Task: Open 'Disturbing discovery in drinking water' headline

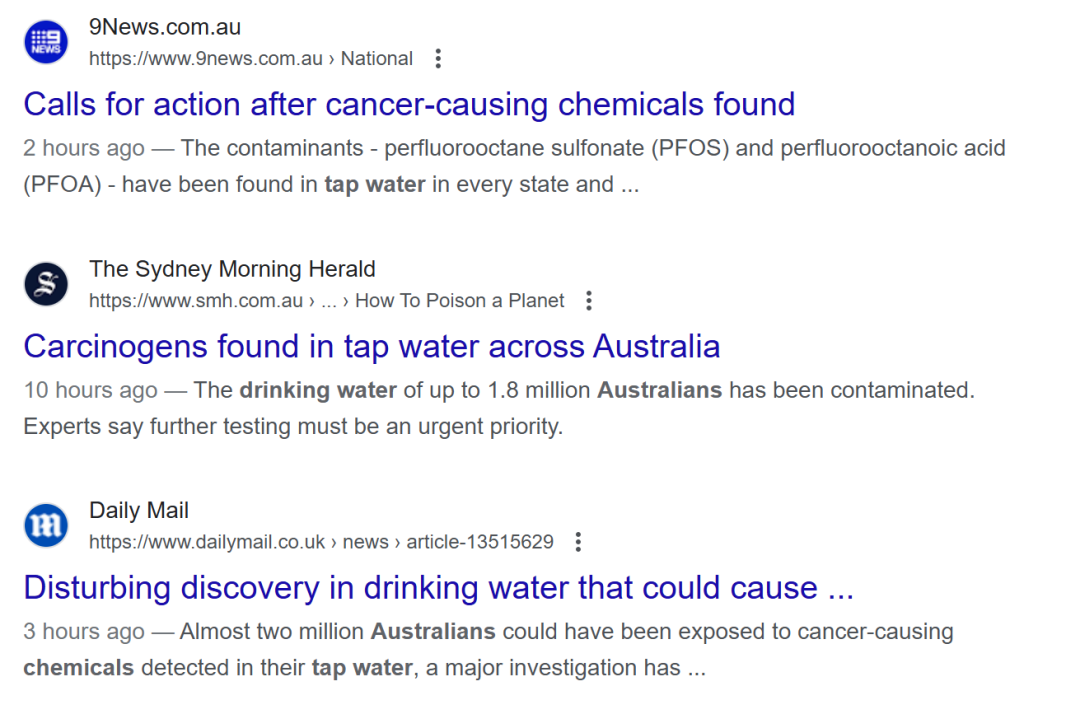Action: click(438, 588)
